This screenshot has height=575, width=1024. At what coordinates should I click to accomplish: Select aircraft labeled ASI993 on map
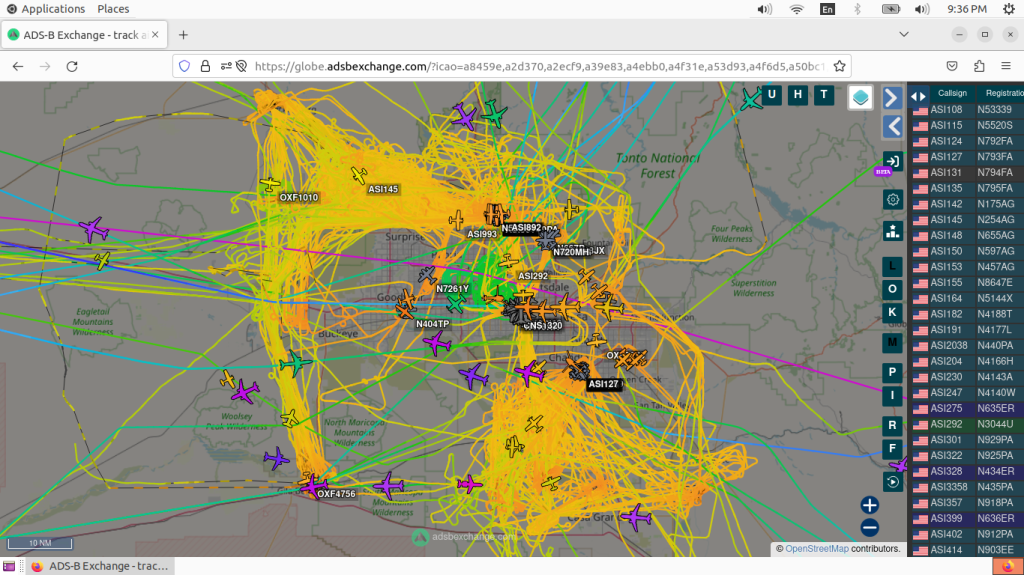click(x=456, y=220)
